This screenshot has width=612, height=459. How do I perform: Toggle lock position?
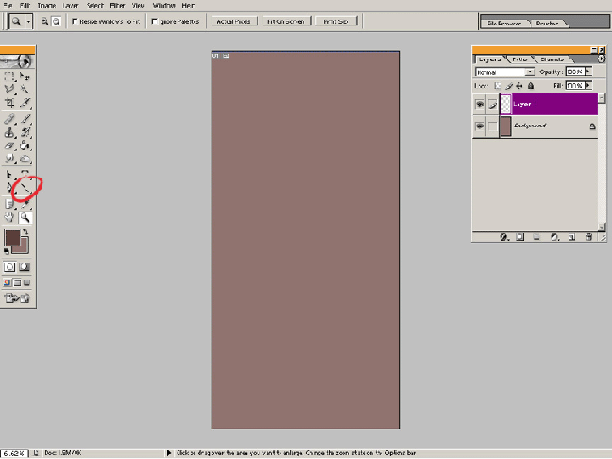tap(519, 86)
